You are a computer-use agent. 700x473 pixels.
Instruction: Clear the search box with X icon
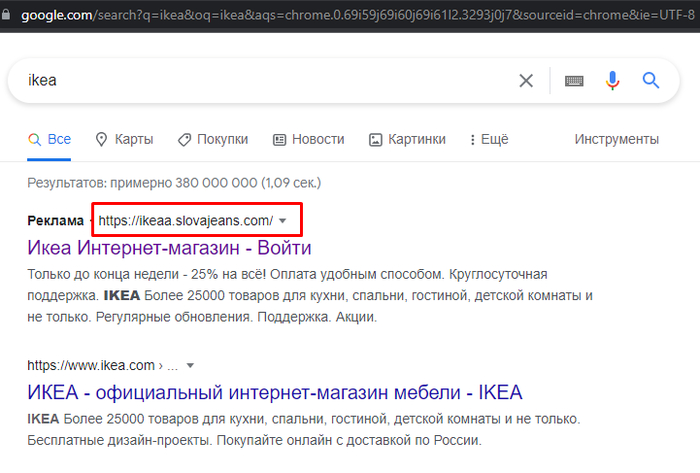[526, 81]
